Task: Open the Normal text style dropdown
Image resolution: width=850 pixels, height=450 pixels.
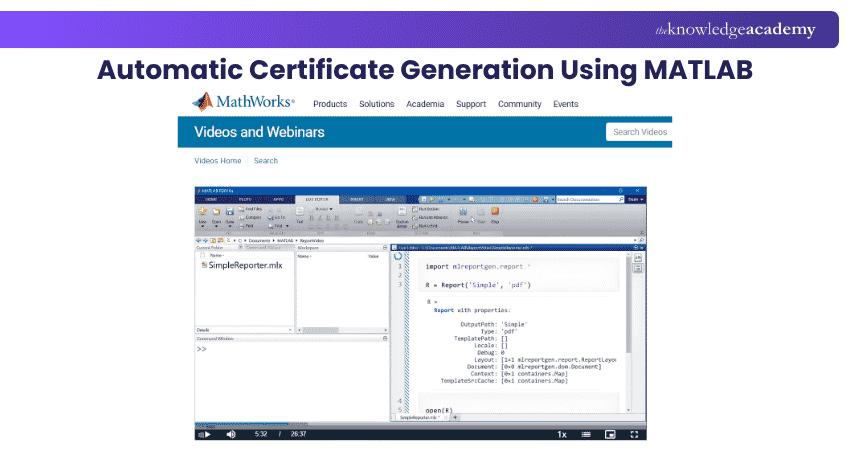Action: 323,209
